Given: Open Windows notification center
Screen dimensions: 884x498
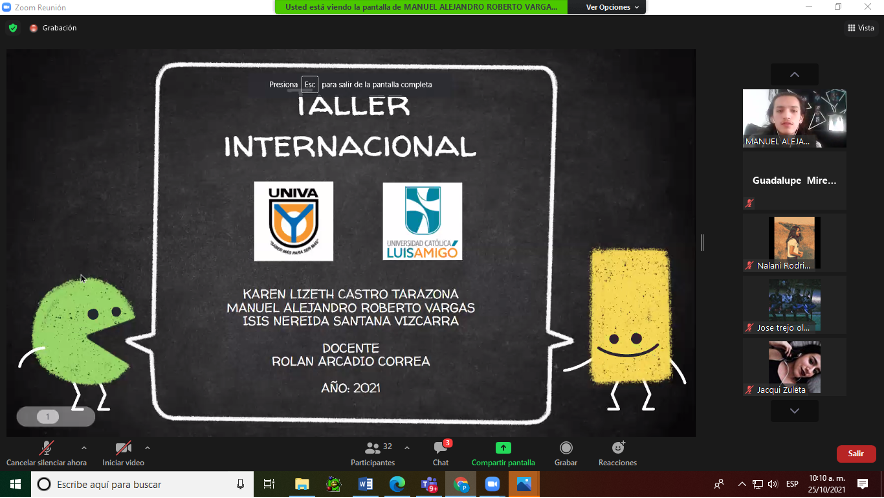Looking at the screenshot, I should [x=863, y=484].
